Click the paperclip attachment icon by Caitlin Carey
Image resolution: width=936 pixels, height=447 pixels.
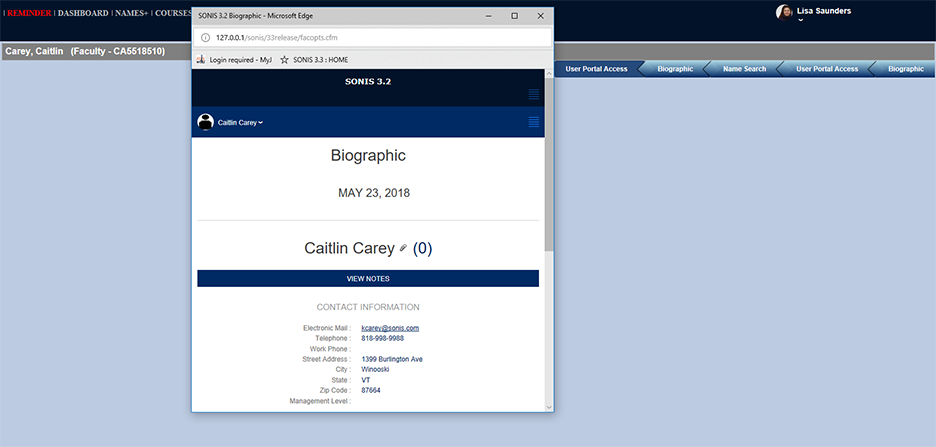tap(403, 248)
